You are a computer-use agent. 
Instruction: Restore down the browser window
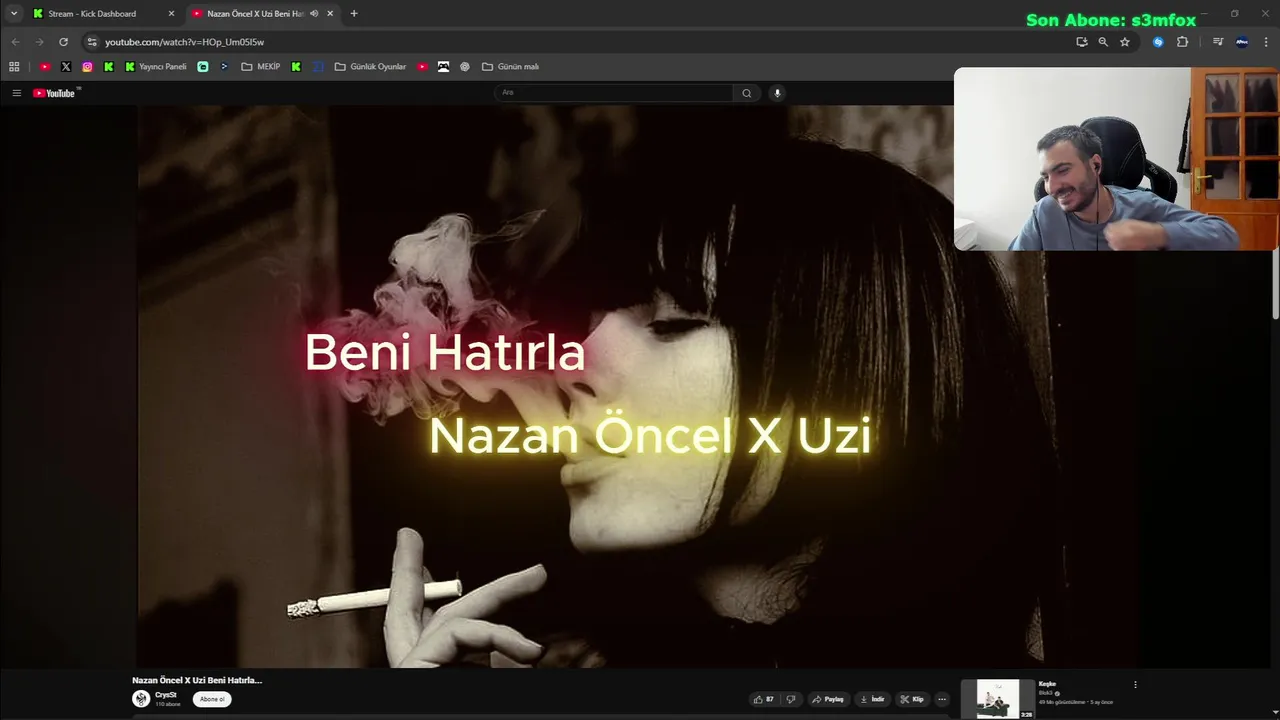(1235, 13)
